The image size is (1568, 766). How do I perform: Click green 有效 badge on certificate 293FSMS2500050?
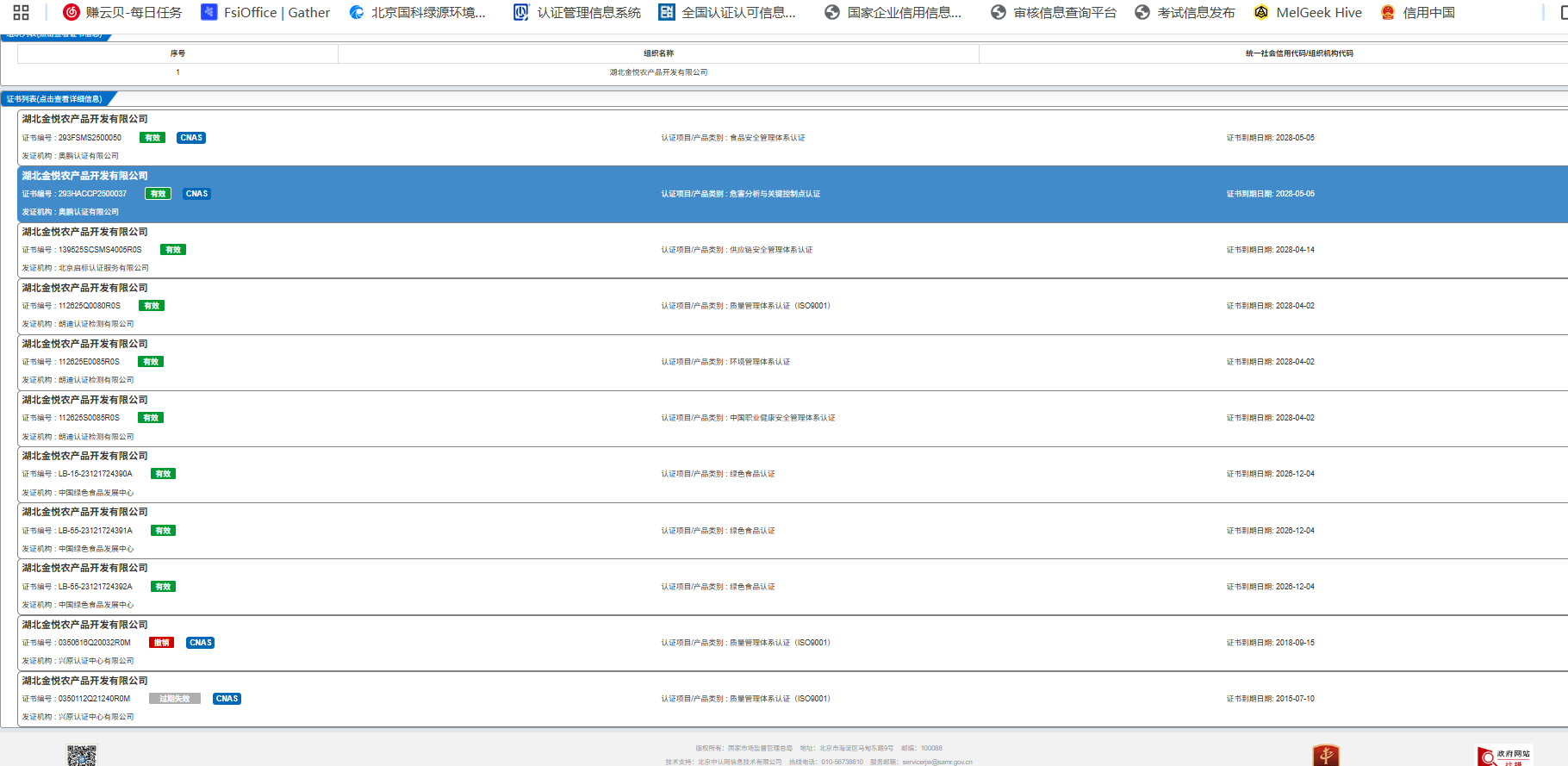(152, 138)
